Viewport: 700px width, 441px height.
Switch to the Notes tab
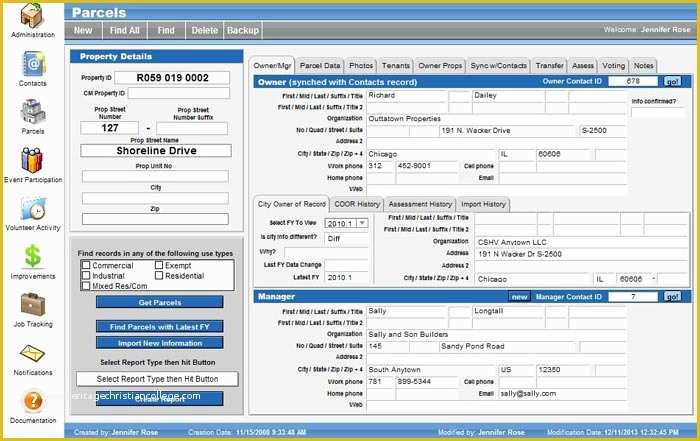point(643,66)
